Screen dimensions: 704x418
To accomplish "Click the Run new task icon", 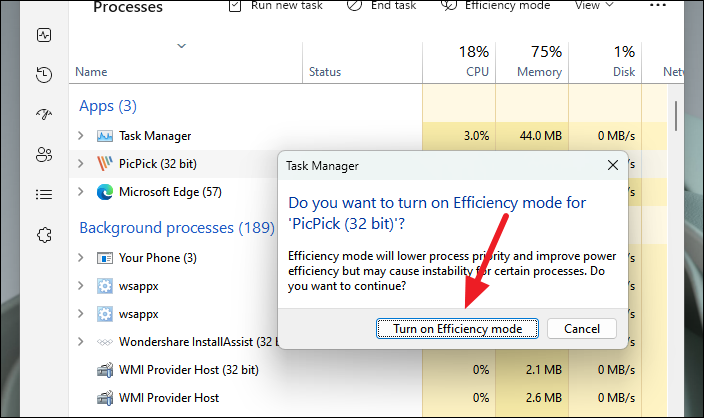I will tap(235, 5).
